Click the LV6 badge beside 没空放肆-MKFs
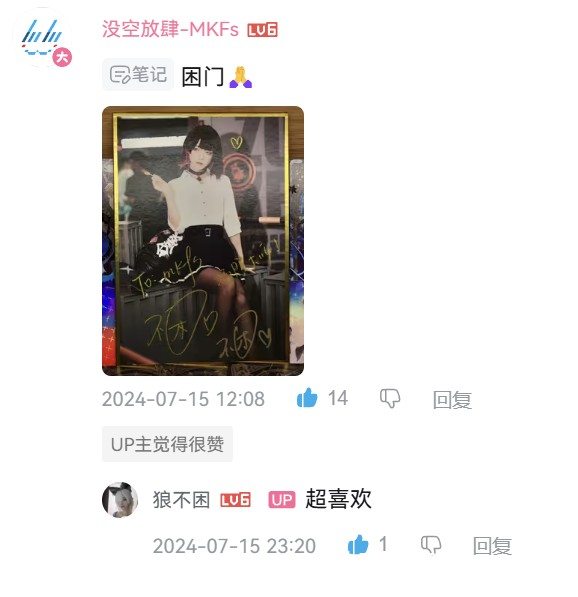 pos(262,30)
